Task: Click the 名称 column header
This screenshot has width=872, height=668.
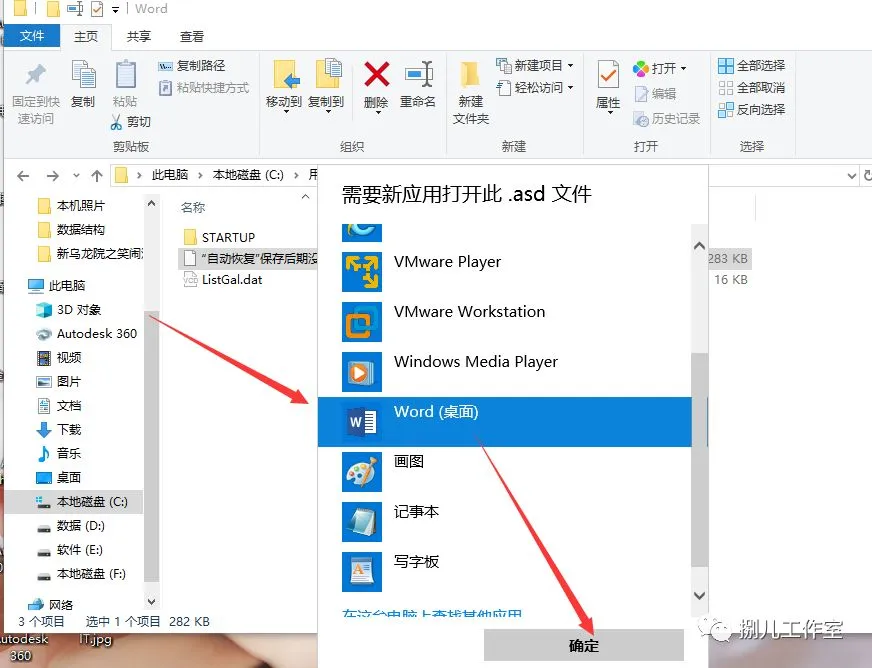Action: tap(193, 207)
